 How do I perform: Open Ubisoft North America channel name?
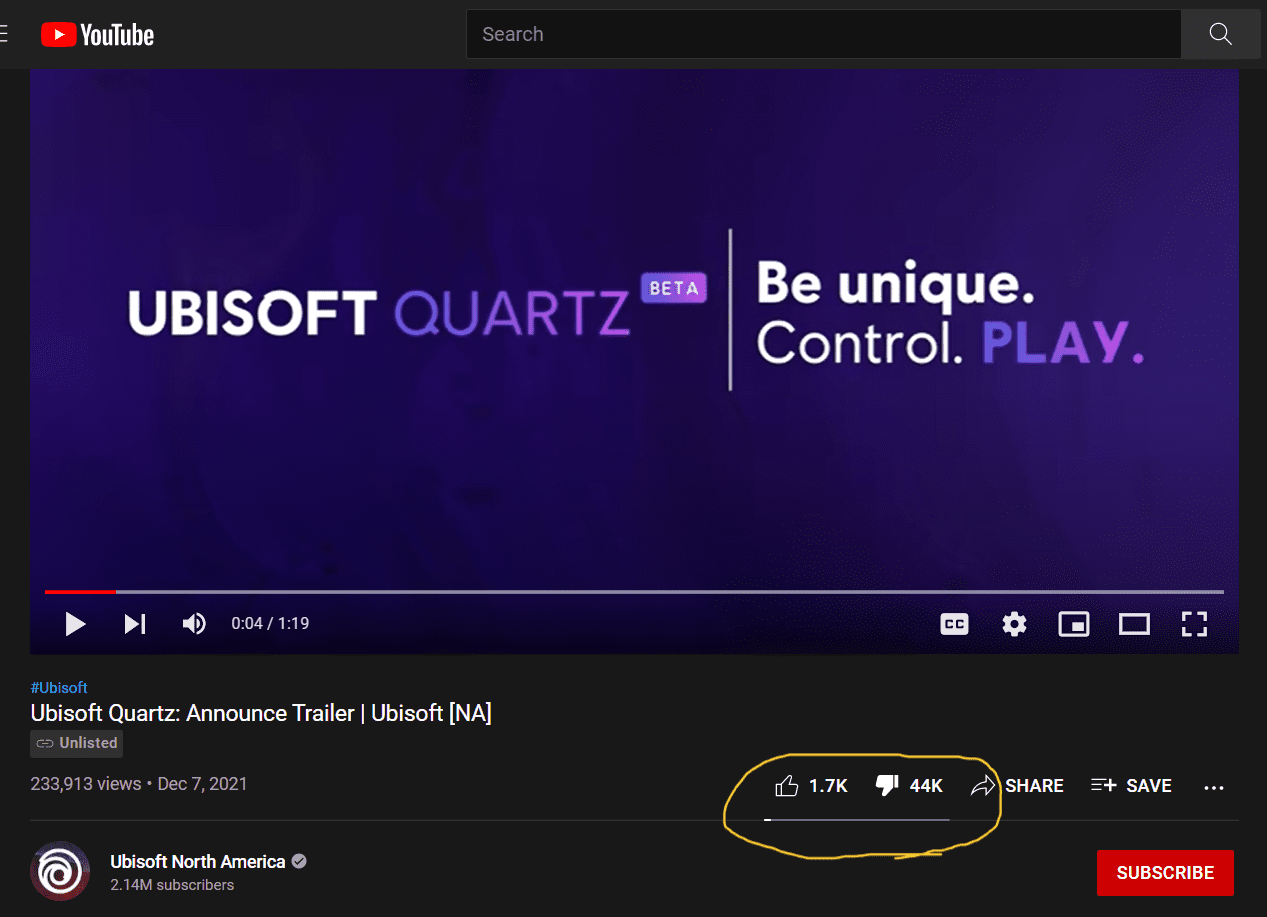coord(198,862)
